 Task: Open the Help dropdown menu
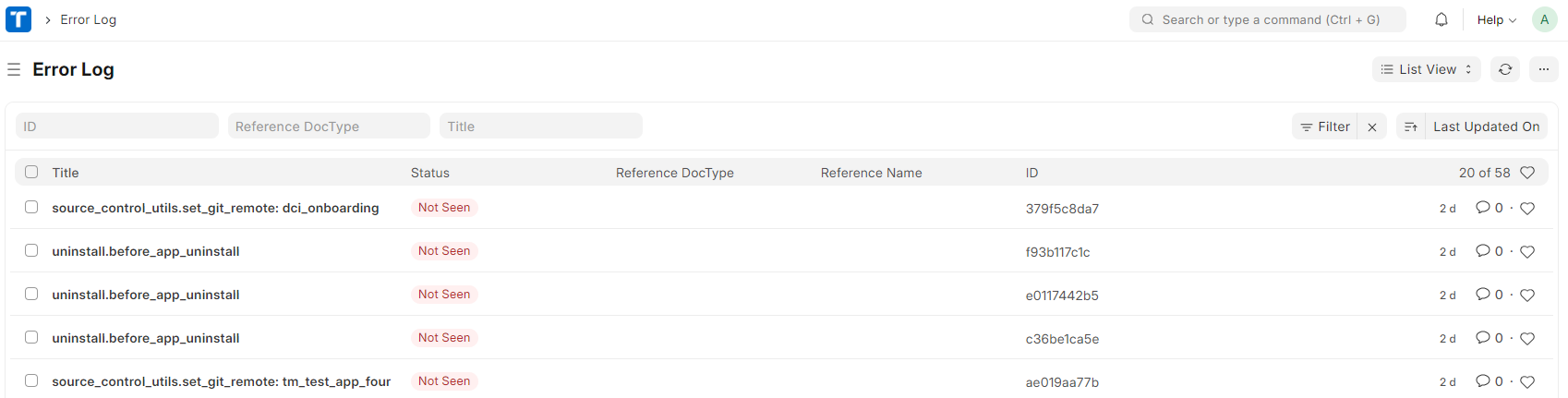click(x=1496, y=19)
